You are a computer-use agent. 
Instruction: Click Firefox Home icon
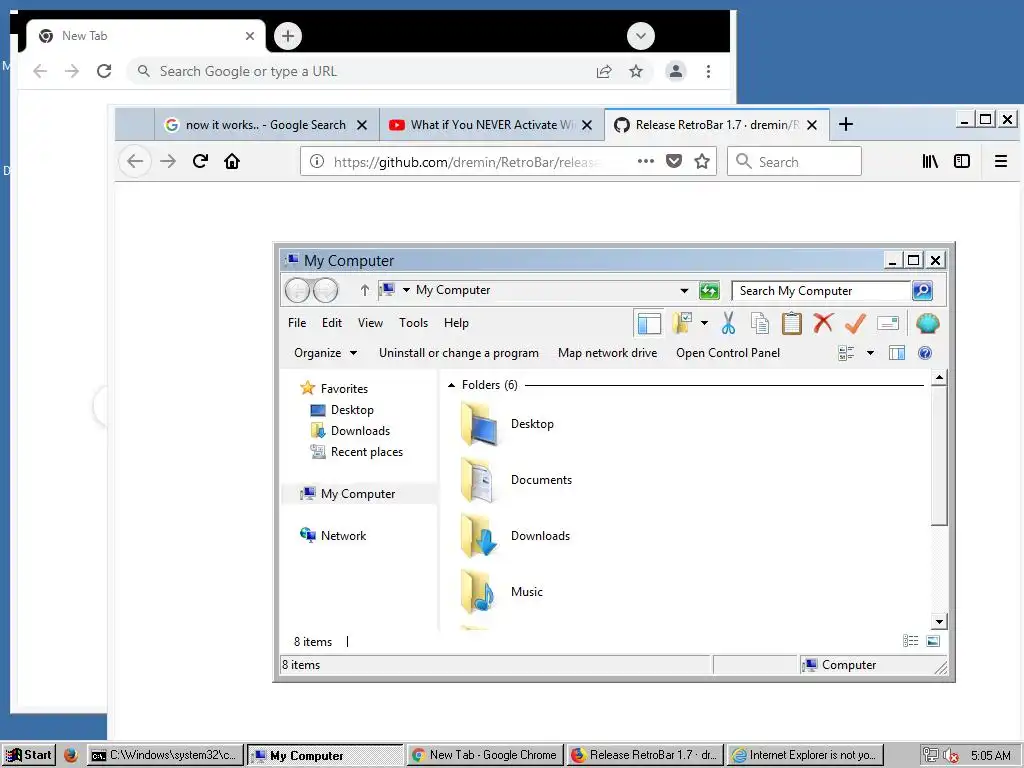click(x=232, y=161)
